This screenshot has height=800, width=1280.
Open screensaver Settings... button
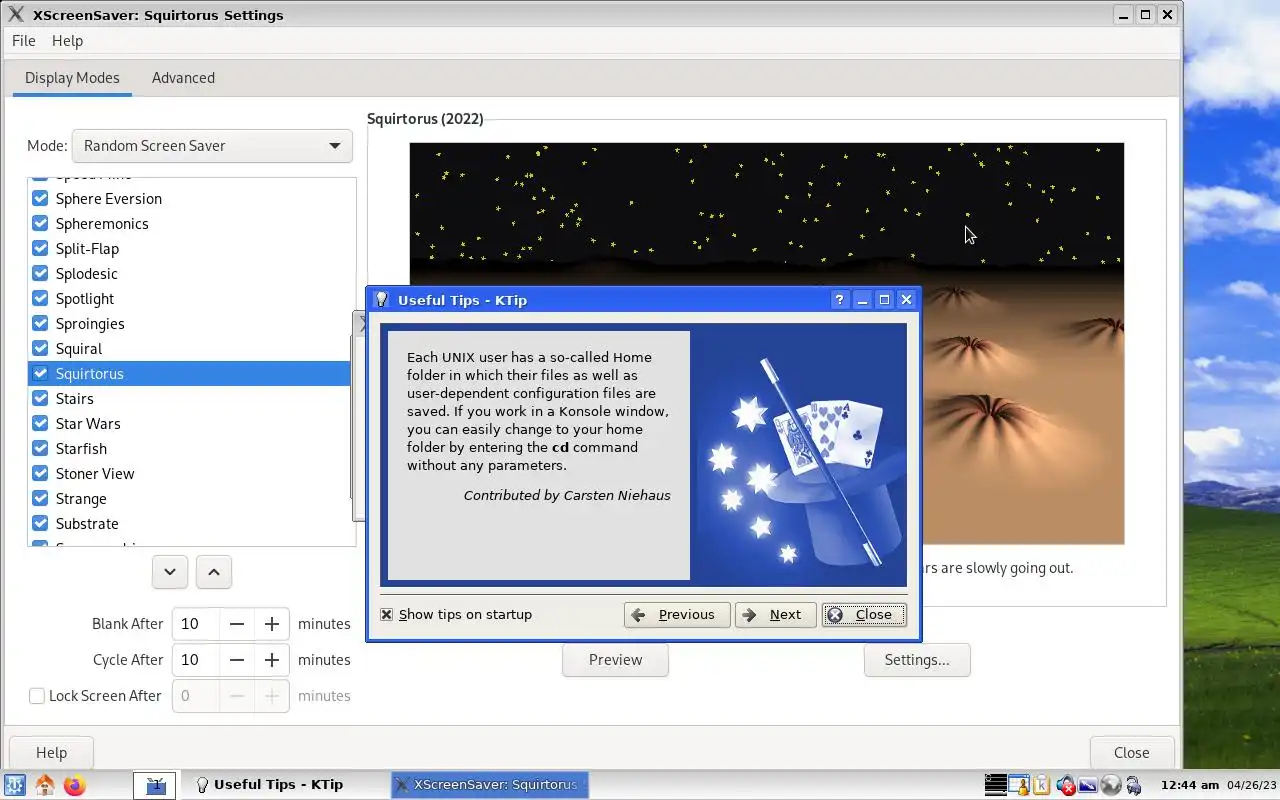[x=917, y=660]
